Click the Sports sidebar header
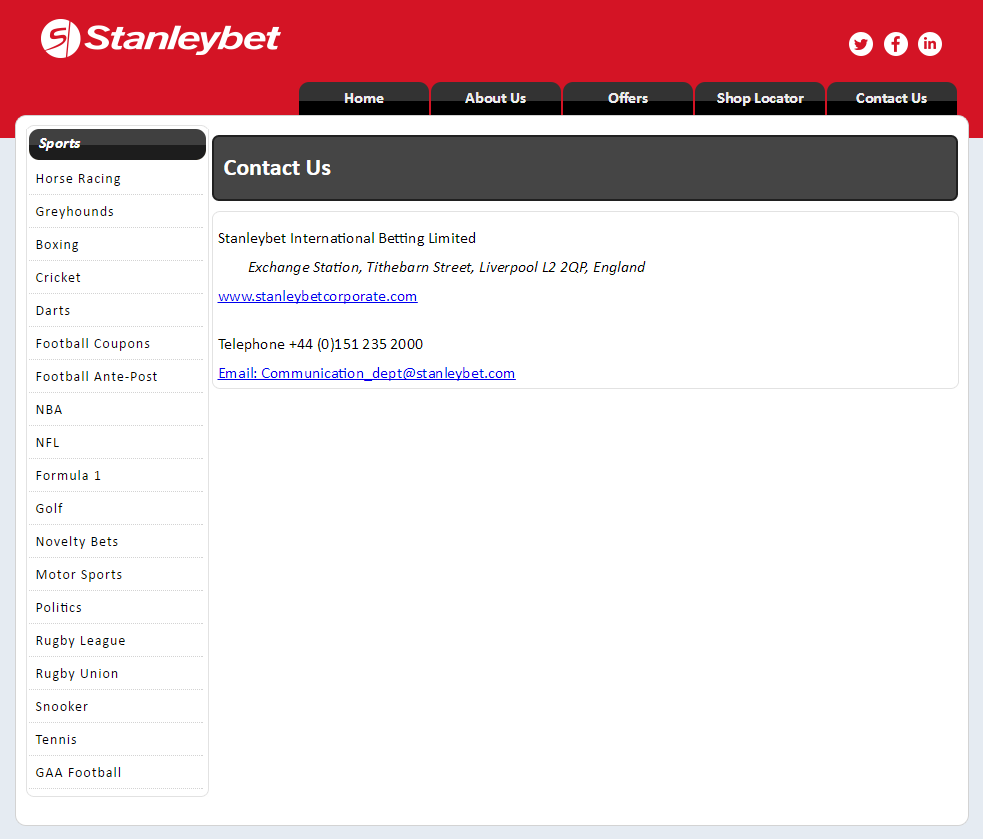The height and width of the screenshot is (839, 983). click(x=117, y=144)
